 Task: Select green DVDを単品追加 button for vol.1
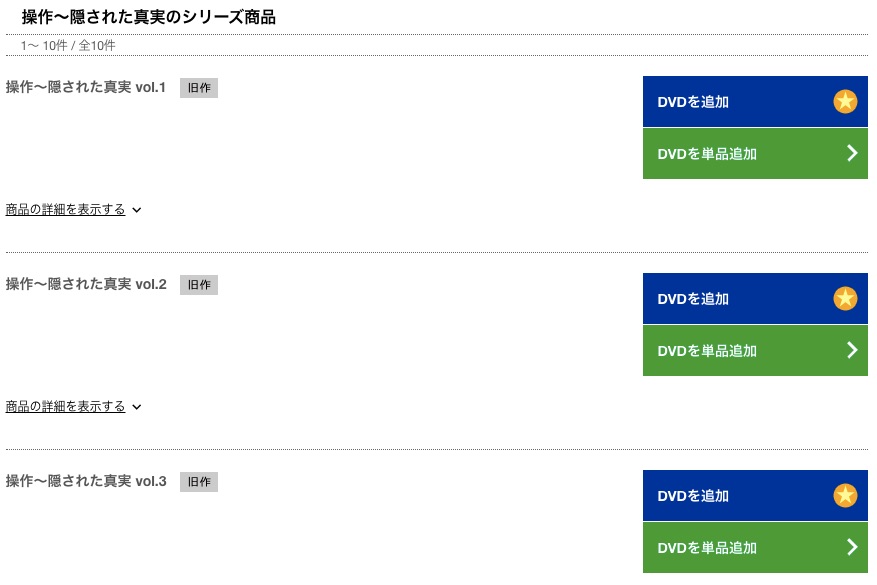[x=755, y=154]
